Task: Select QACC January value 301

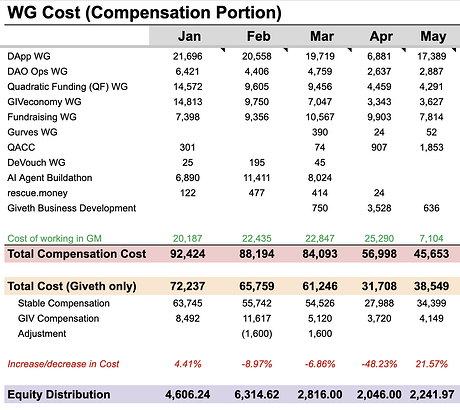Action: click(x=187, y=147)
